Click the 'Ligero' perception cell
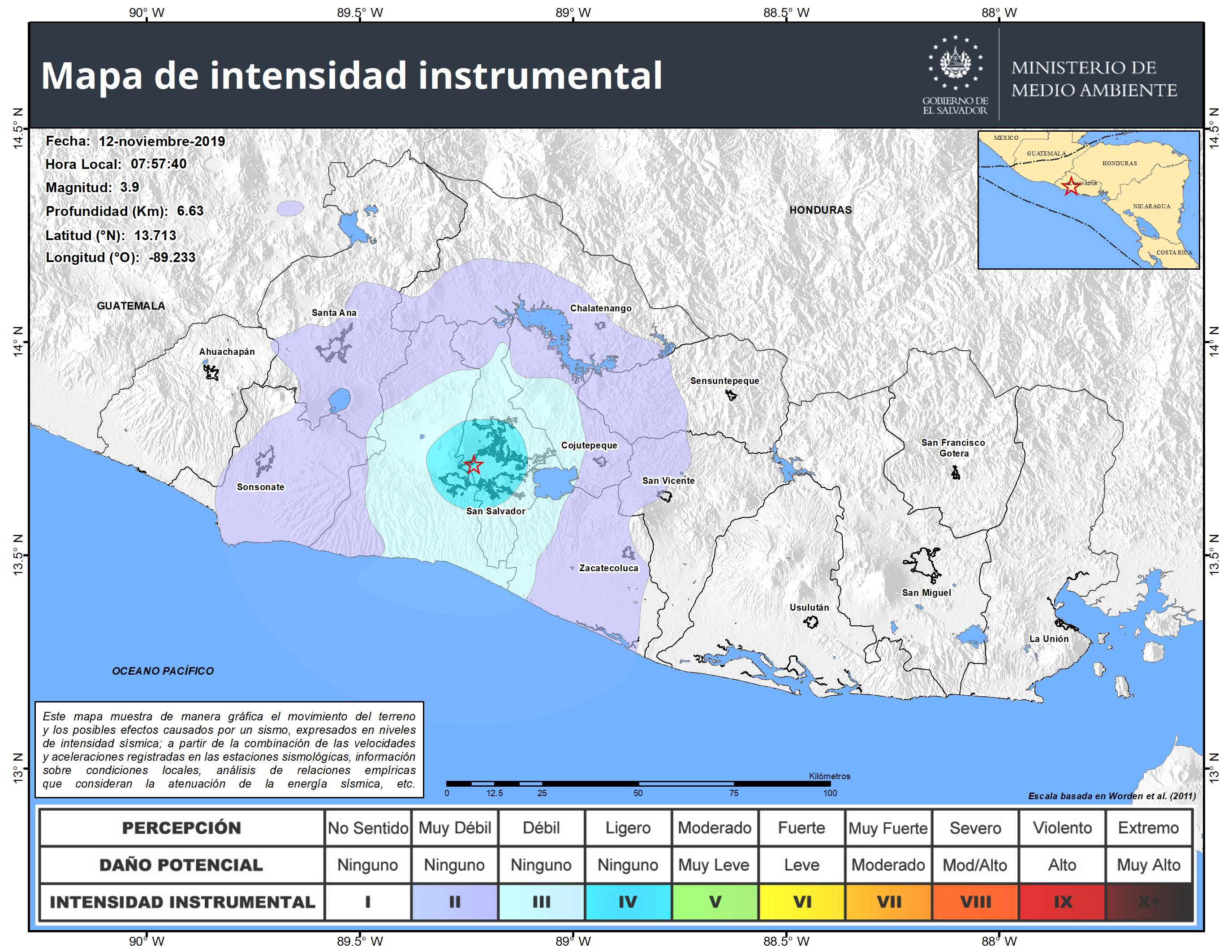The image size is (1232, 952). click(628, 828)
